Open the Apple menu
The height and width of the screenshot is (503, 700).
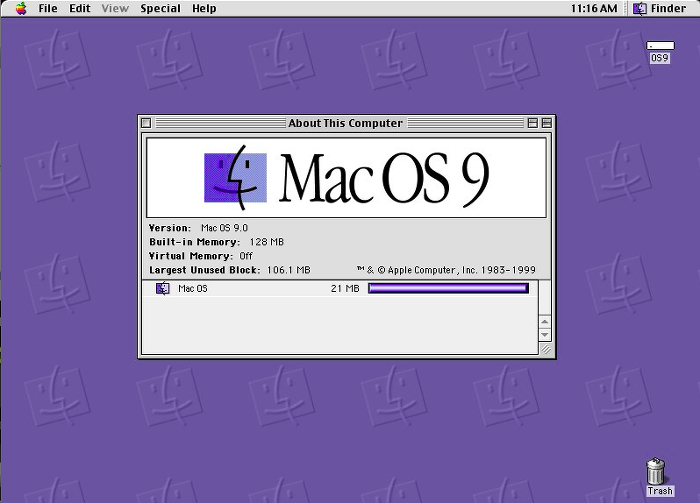21,8
